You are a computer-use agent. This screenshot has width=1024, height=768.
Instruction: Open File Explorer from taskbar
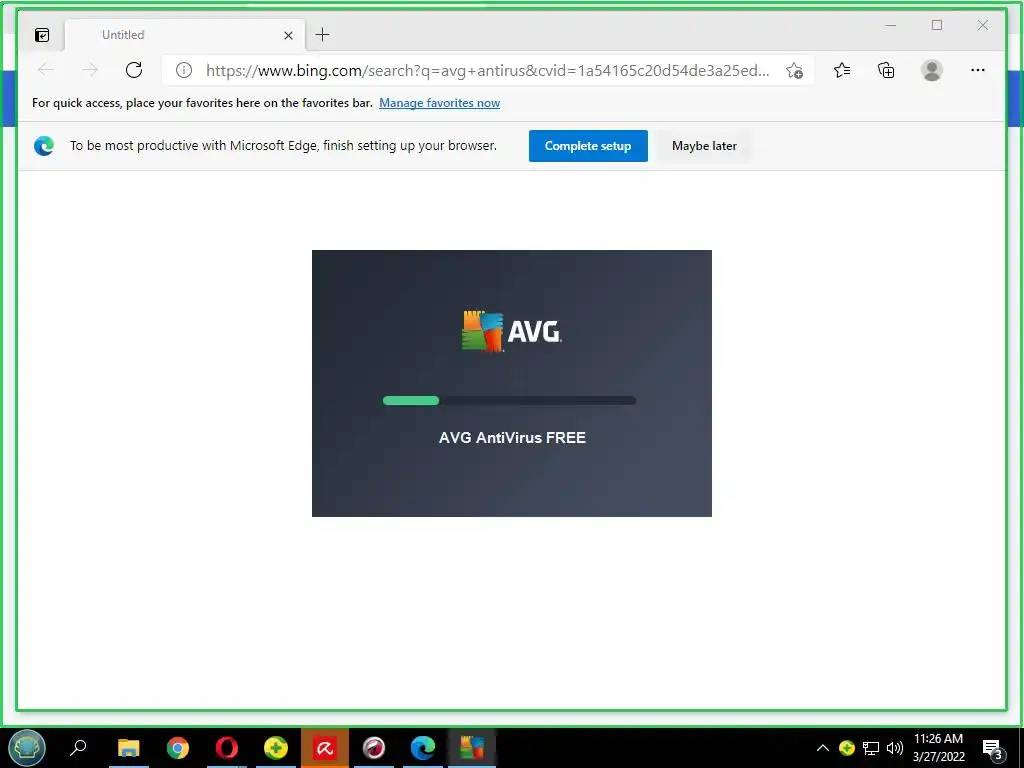coord(129,747)
